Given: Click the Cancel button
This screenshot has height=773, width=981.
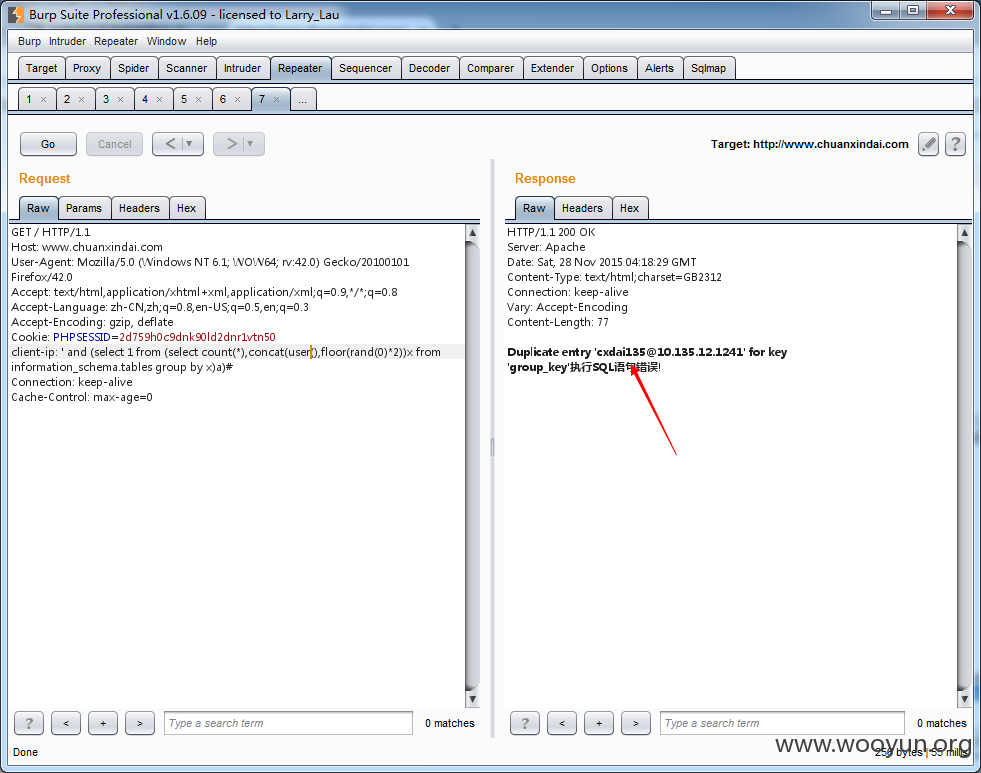Looking at the screenshot, I should tap(114, 144).
